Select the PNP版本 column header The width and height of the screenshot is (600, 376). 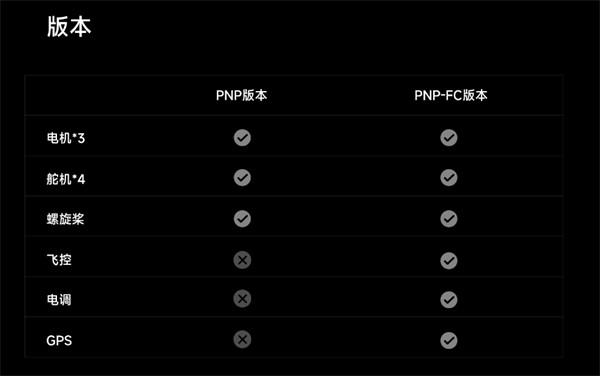tap(241, 95)
